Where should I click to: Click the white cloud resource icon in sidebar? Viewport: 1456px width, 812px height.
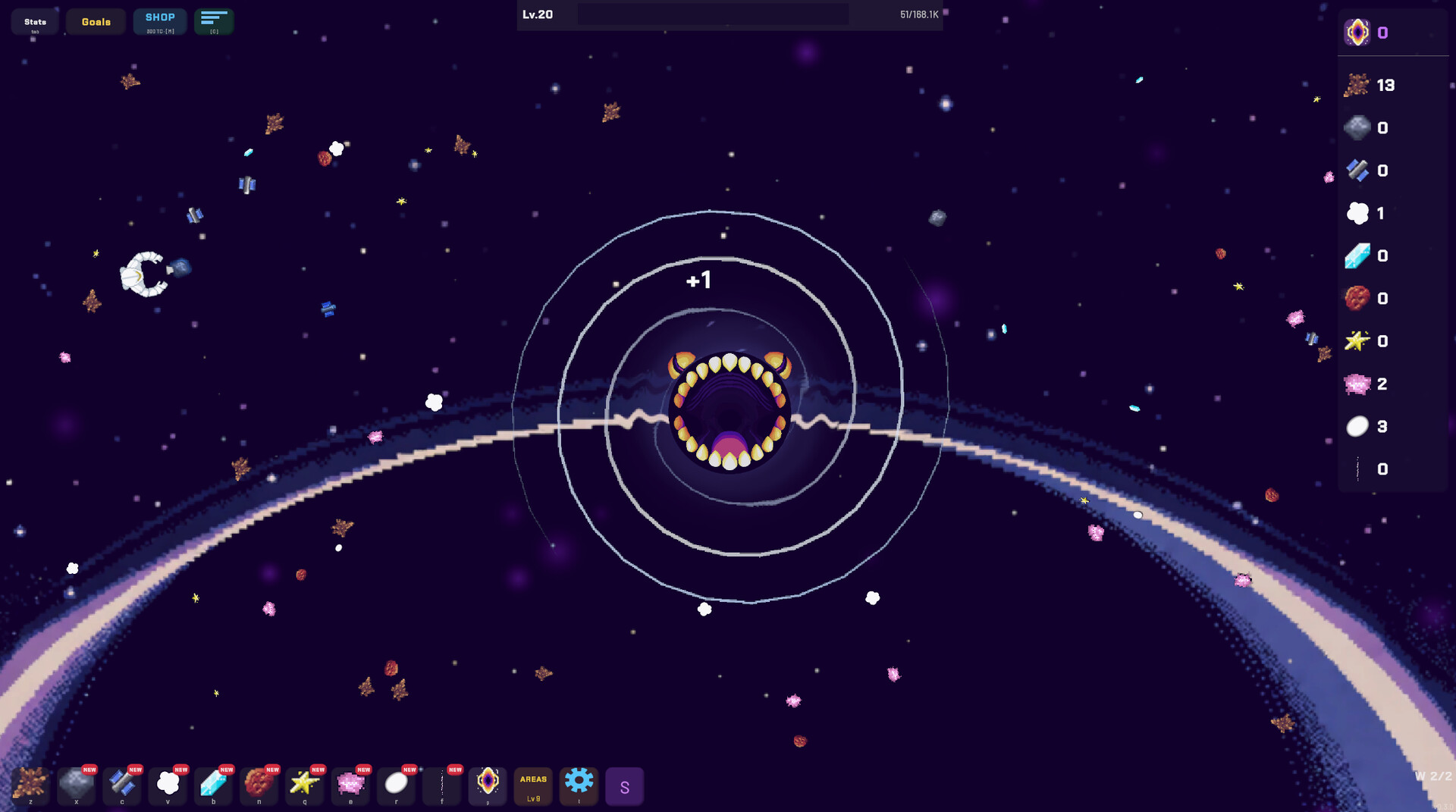pos(1357,214)
